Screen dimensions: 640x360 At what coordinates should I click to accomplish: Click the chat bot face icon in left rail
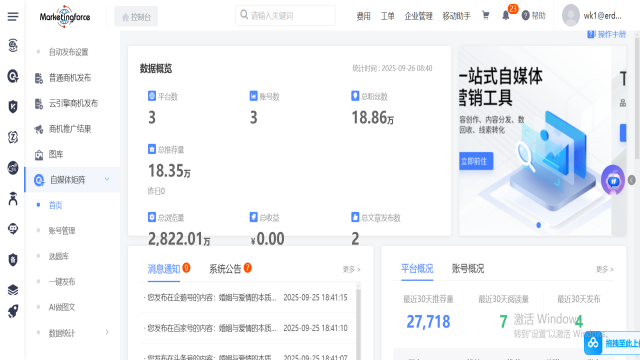(13, 229)
